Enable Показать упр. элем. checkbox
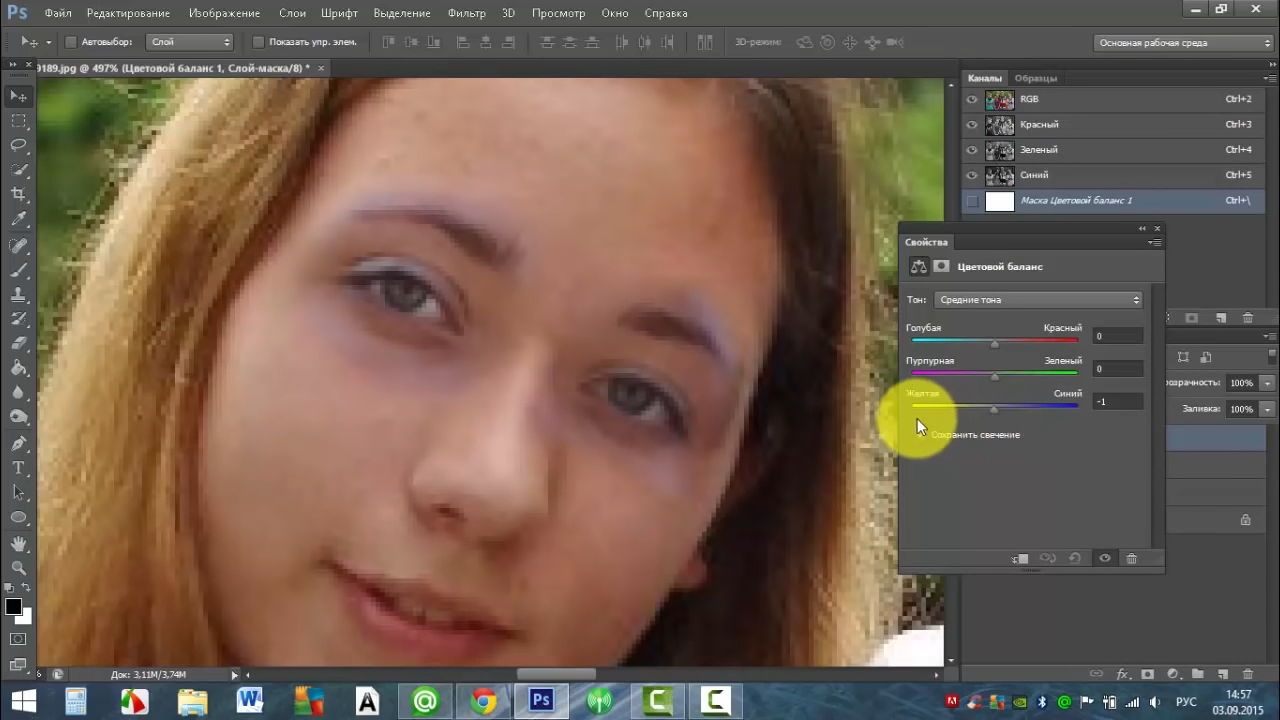Image resolution: width=1280 pixels, height=720 pixels. [x=258, y=42]
